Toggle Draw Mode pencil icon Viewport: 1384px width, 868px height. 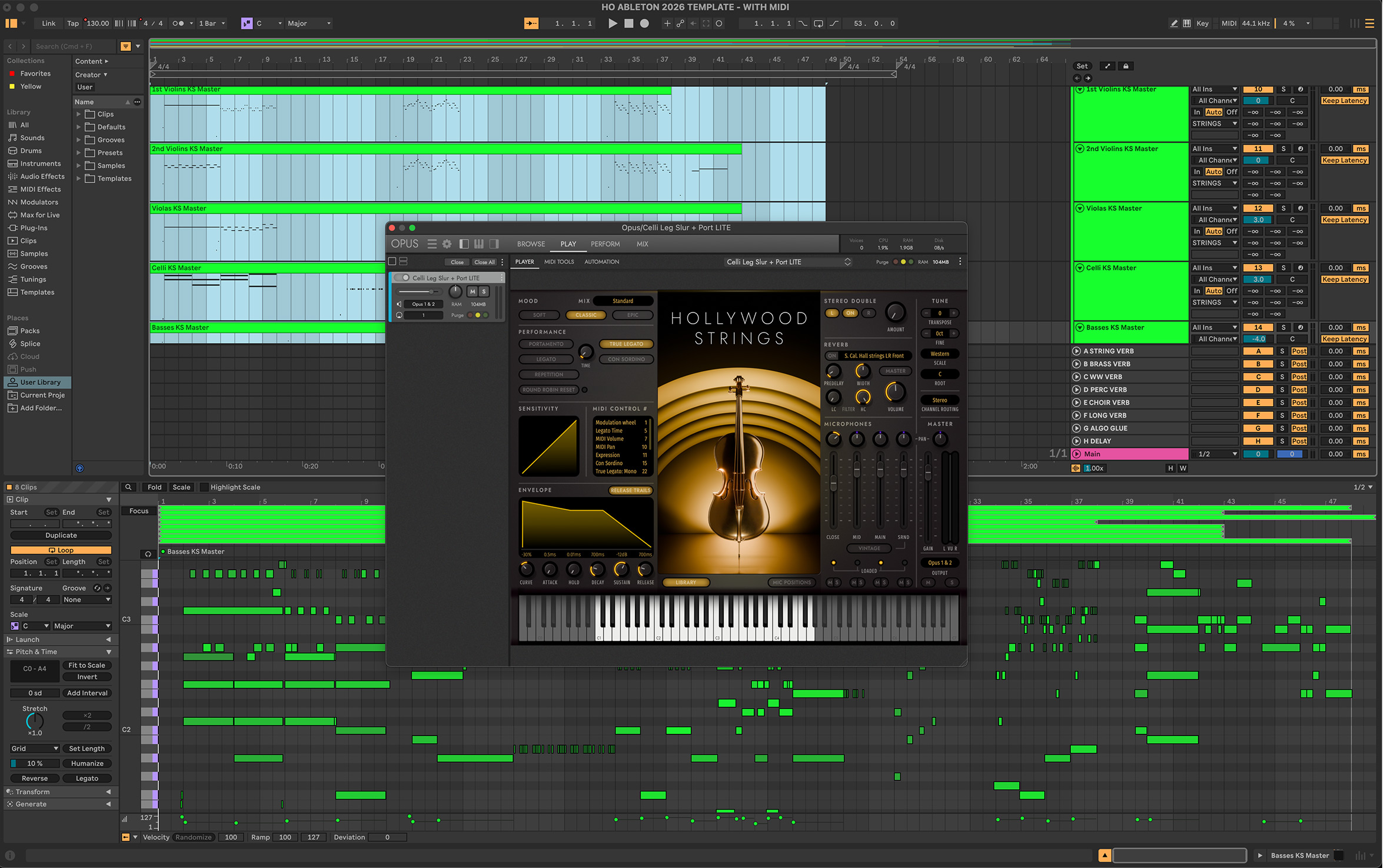(x=1173, y=24)
